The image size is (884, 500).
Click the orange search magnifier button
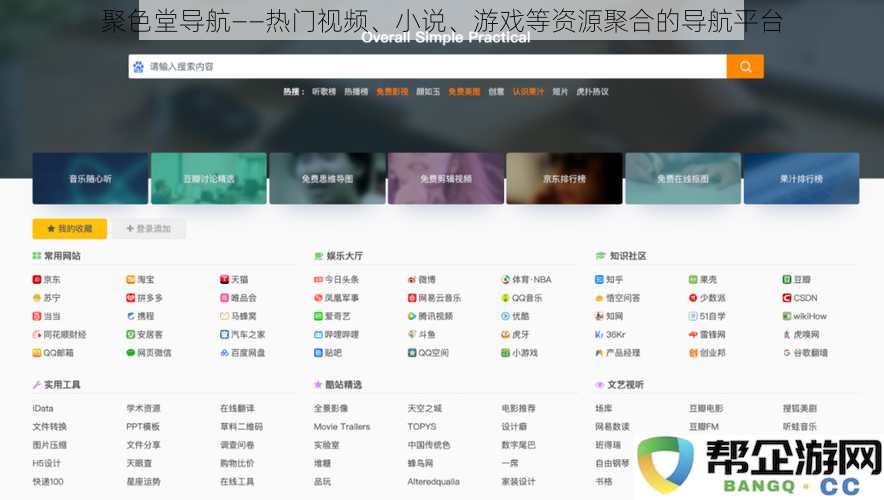(x=745, y=67)
